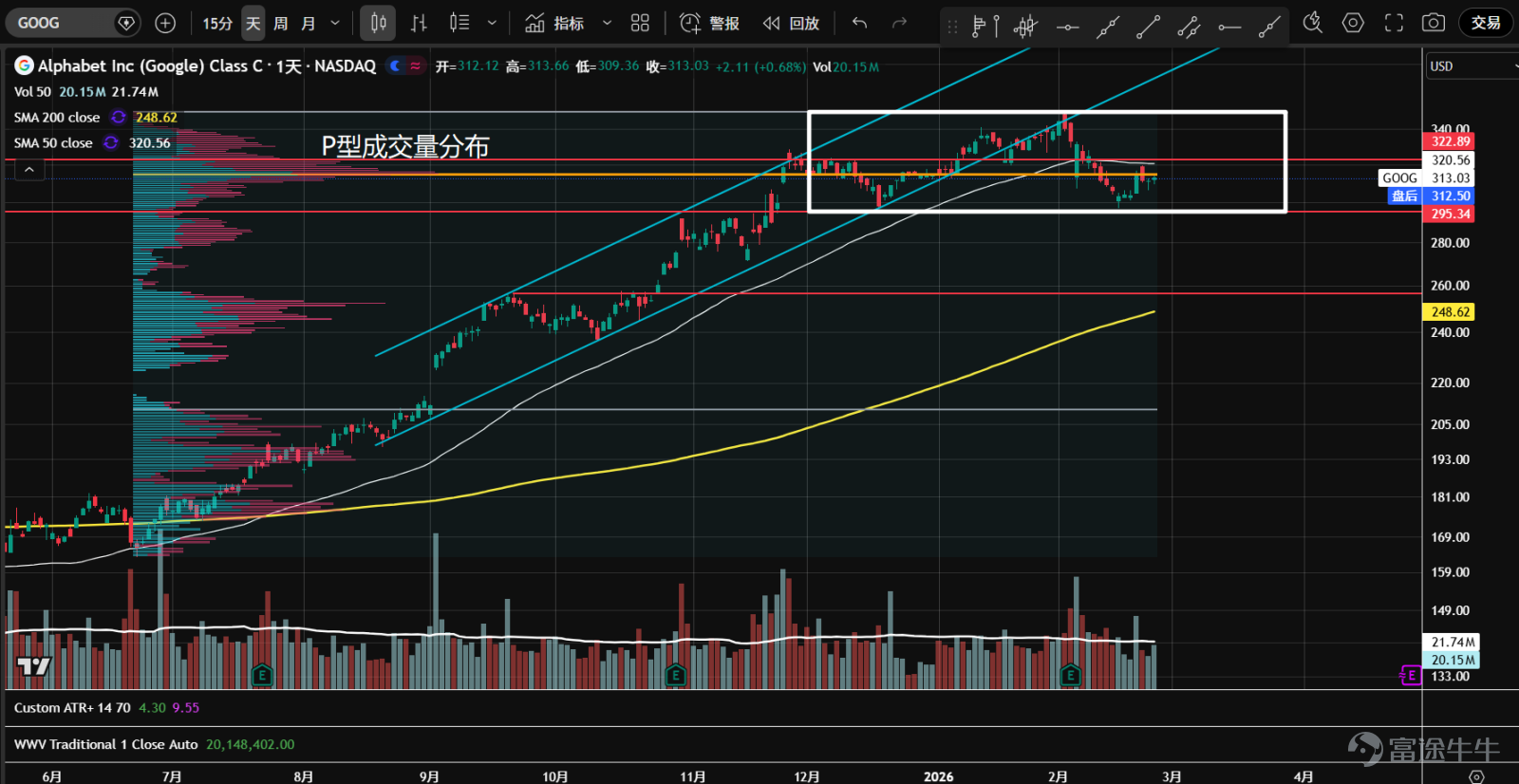Toggle the moon post-market session badge
1519x784 pixels.
pos(395,65)
